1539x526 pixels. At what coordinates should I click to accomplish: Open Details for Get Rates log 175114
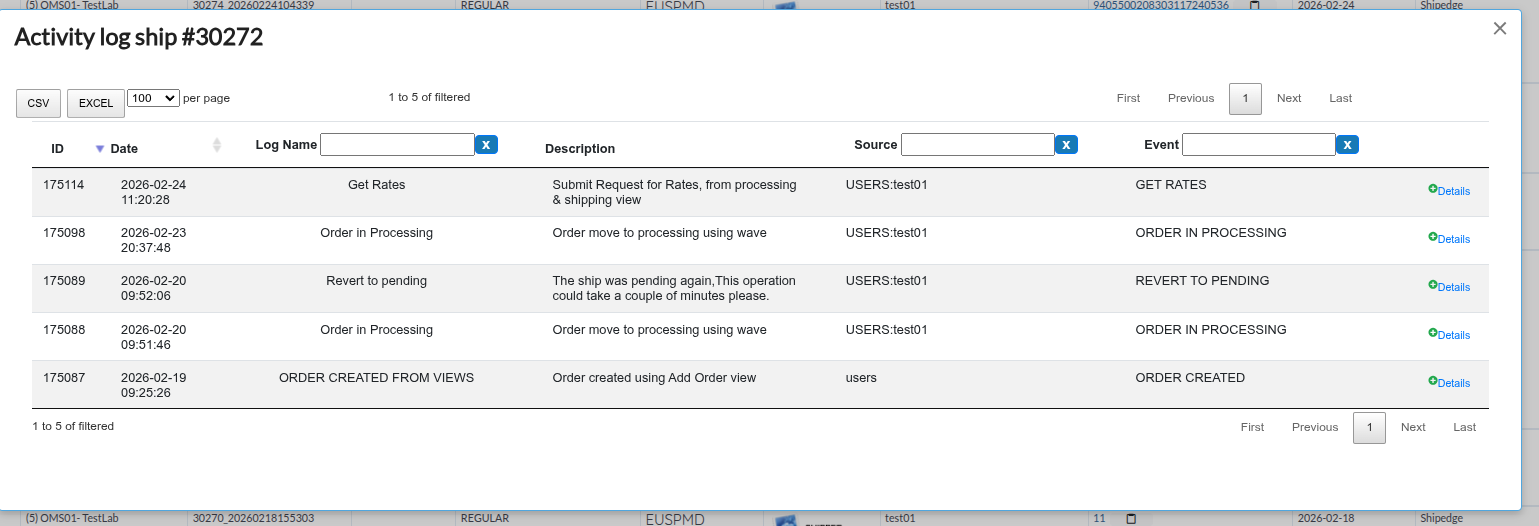tap(1449, 190)
